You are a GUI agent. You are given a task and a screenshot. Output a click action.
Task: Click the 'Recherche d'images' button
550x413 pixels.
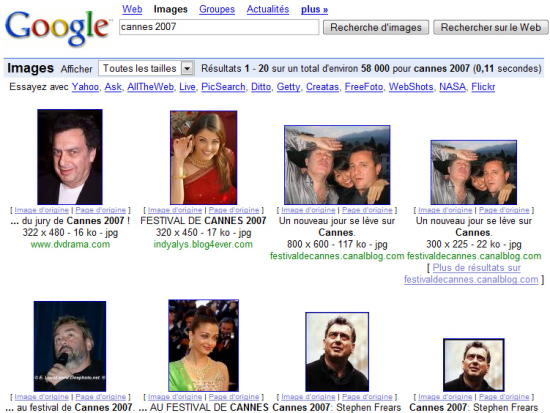[x=376, y=27]
